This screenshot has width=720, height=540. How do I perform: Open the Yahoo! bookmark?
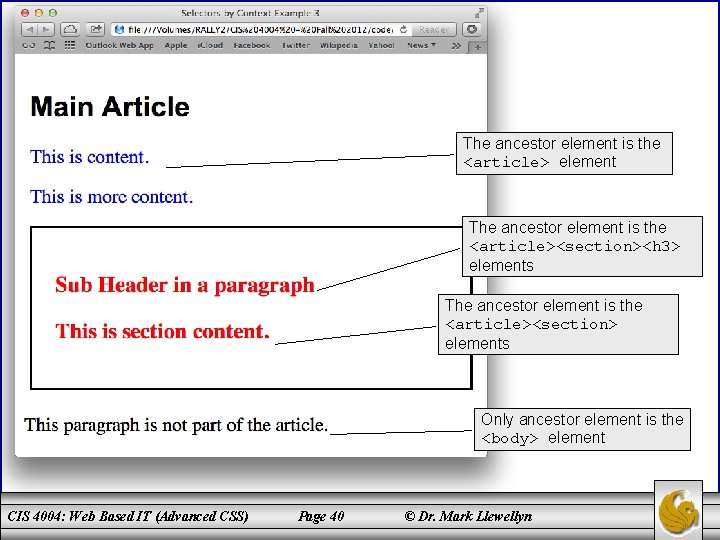coord(381,45)
